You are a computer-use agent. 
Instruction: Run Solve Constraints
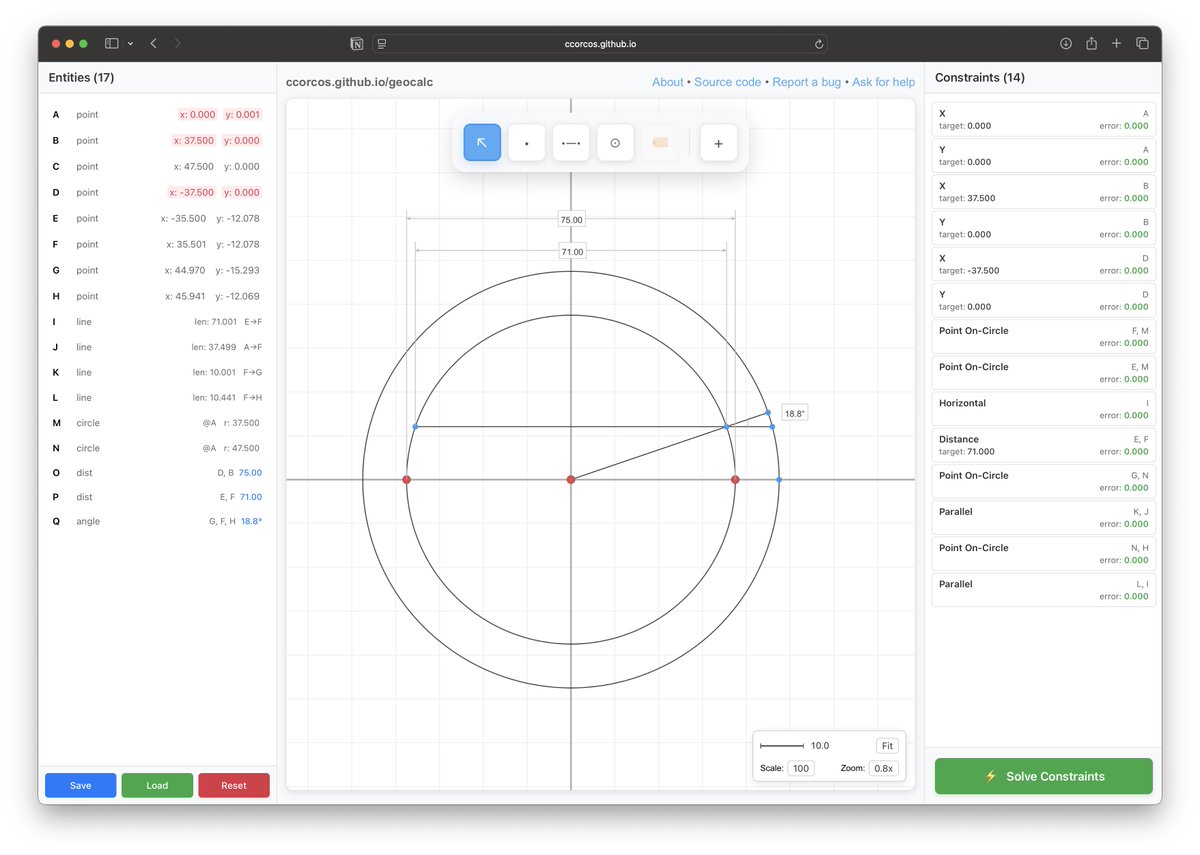point(1043,776)
